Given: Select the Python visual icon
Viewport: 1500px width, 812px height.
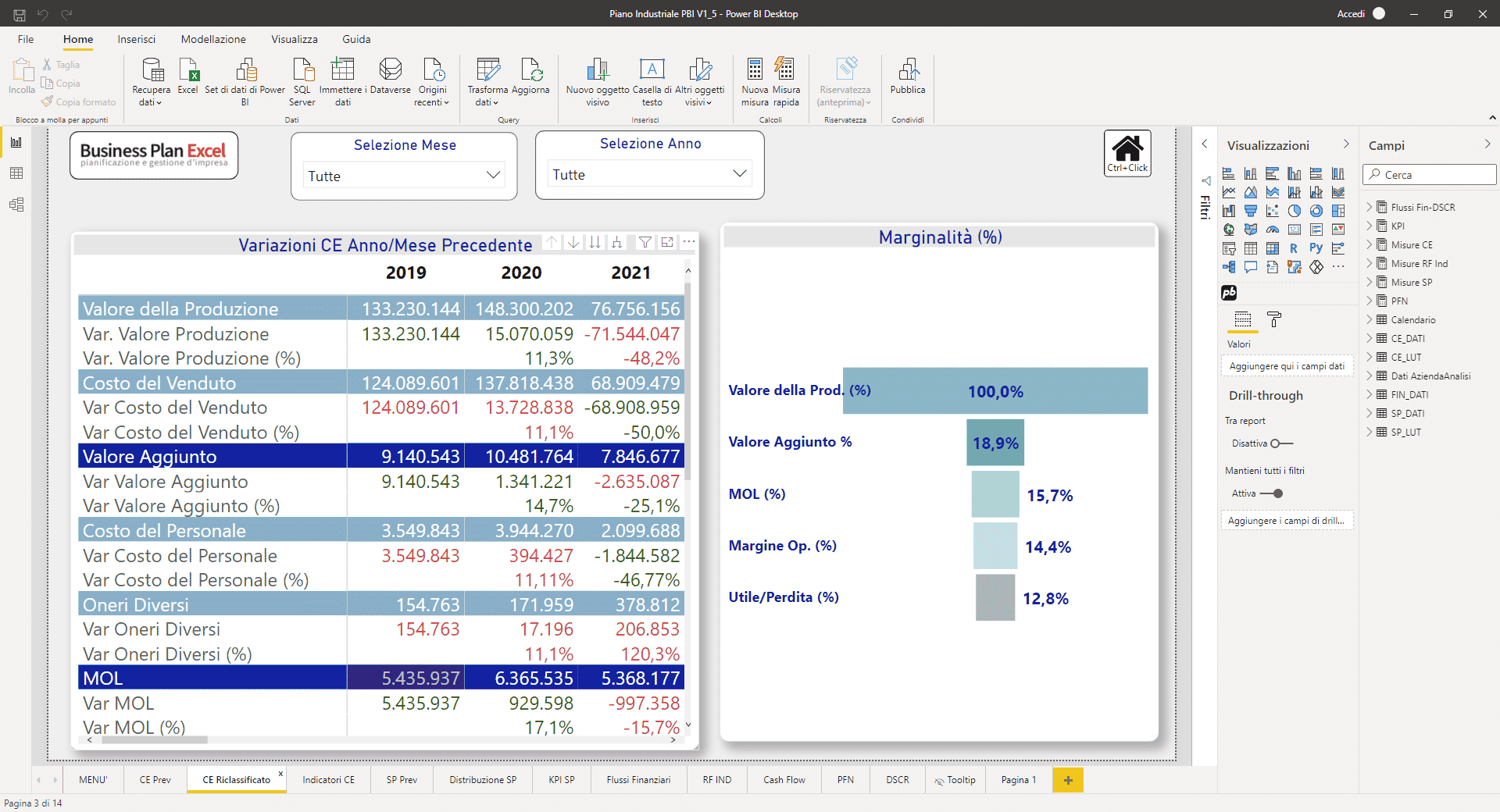Looking at the screenshot, I should pyautogui.click(x=1316, y=248).
